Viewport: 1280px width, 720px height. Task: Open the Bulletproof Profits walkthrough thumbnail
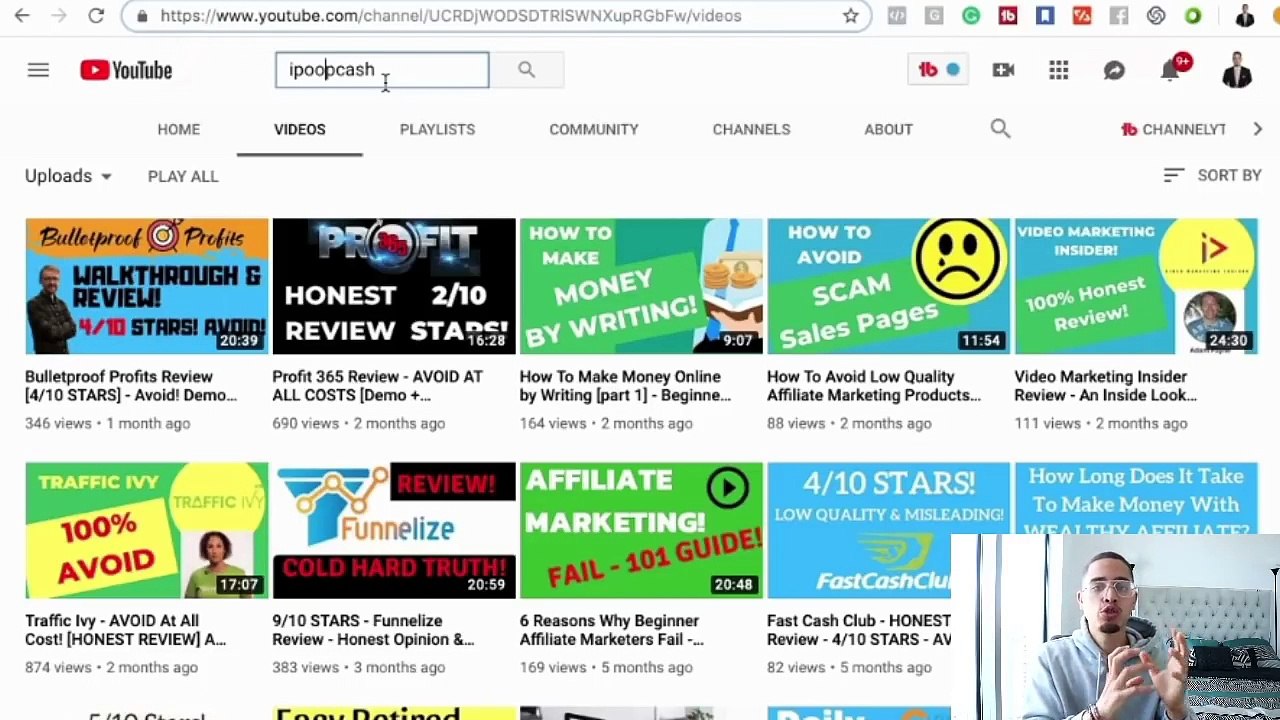(x=147, y=286)
